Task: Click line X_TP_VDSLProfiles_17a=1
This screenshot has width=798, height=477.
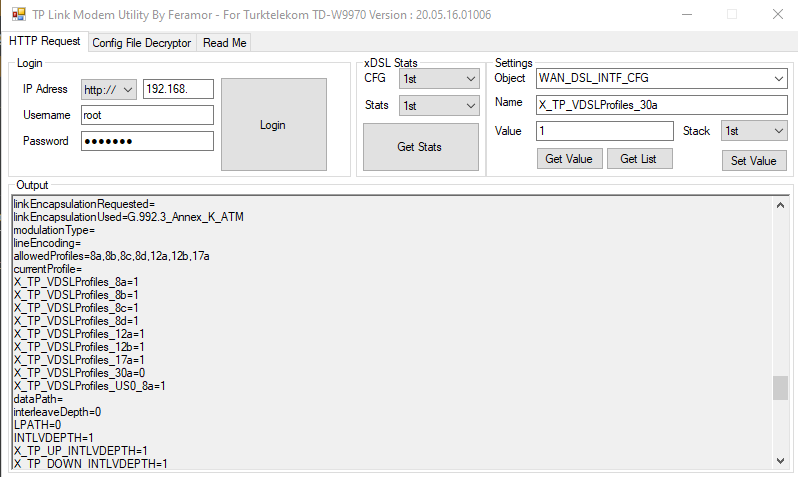Action: coord(79,360)
